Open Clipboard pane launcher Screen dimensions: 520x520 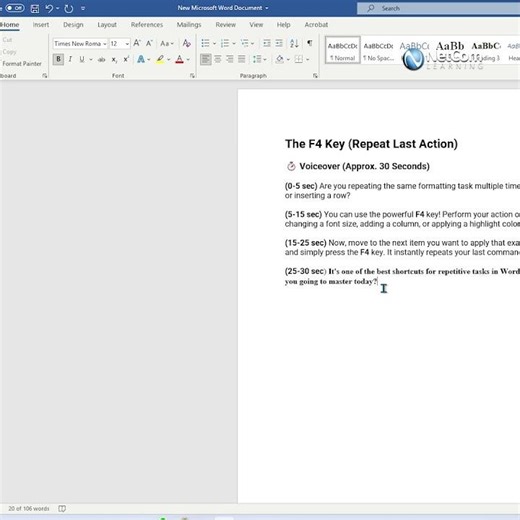point(45,76)
